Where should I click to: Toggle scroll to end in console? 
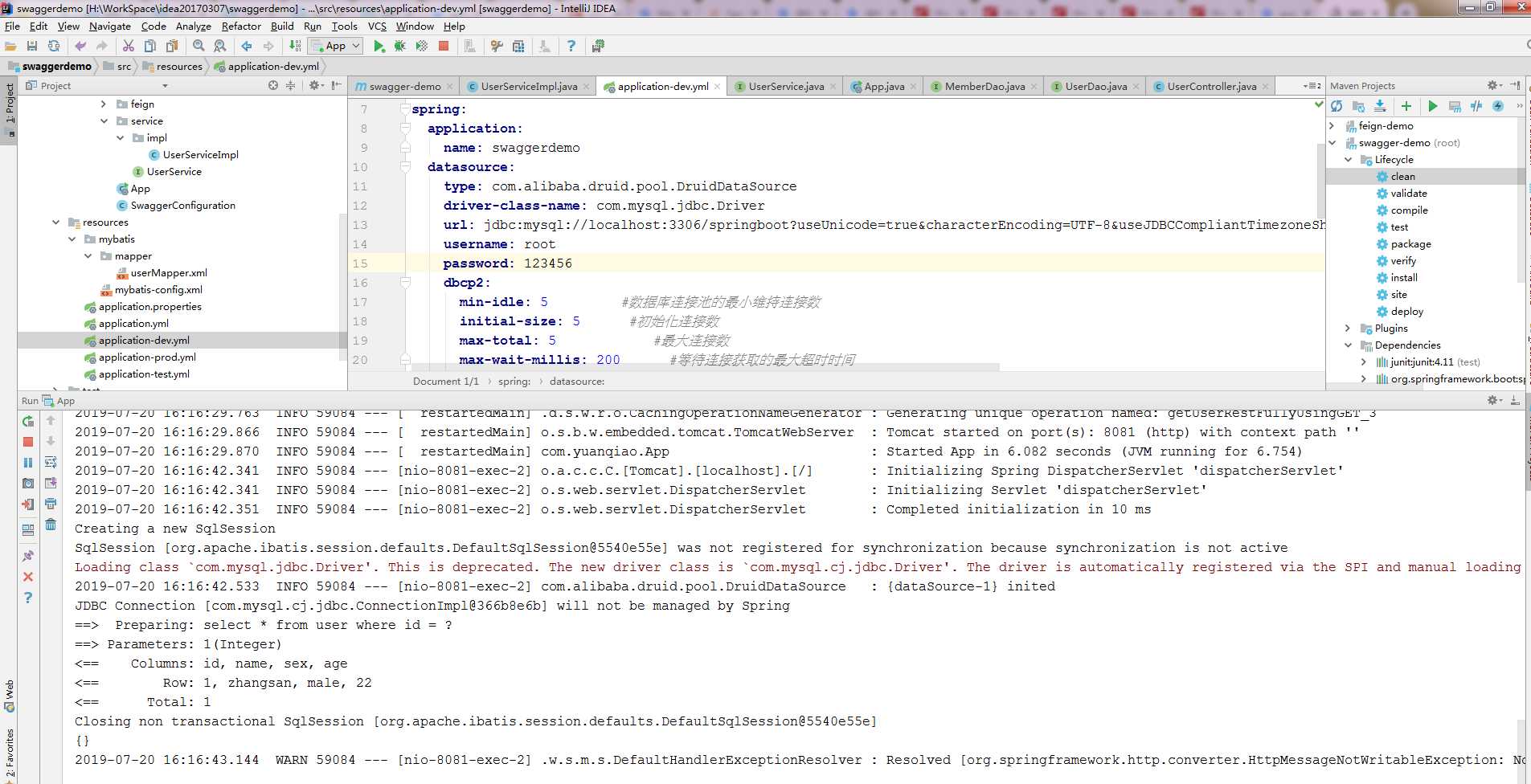click(x=51, y=484)
